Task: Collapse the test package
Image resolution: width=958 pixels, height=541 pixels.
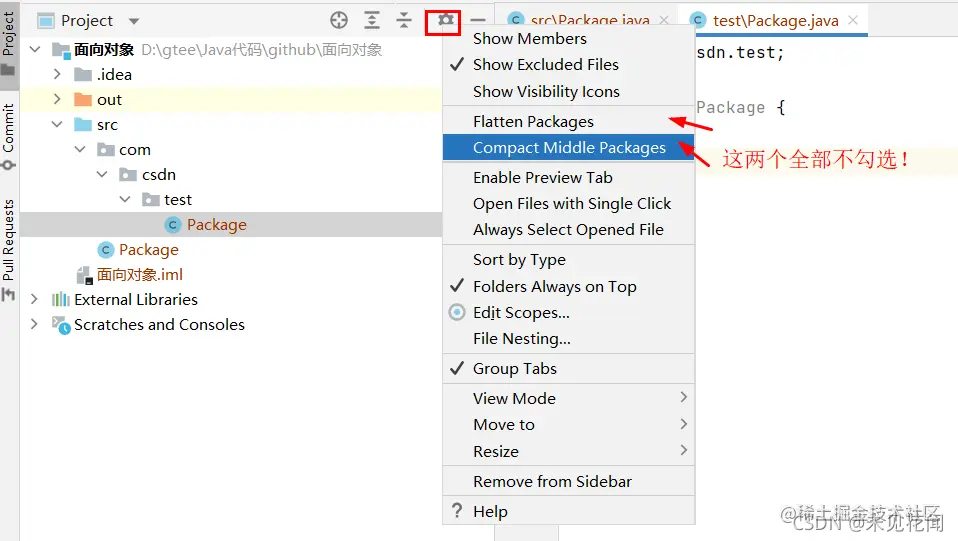Action: click(125, 199)
